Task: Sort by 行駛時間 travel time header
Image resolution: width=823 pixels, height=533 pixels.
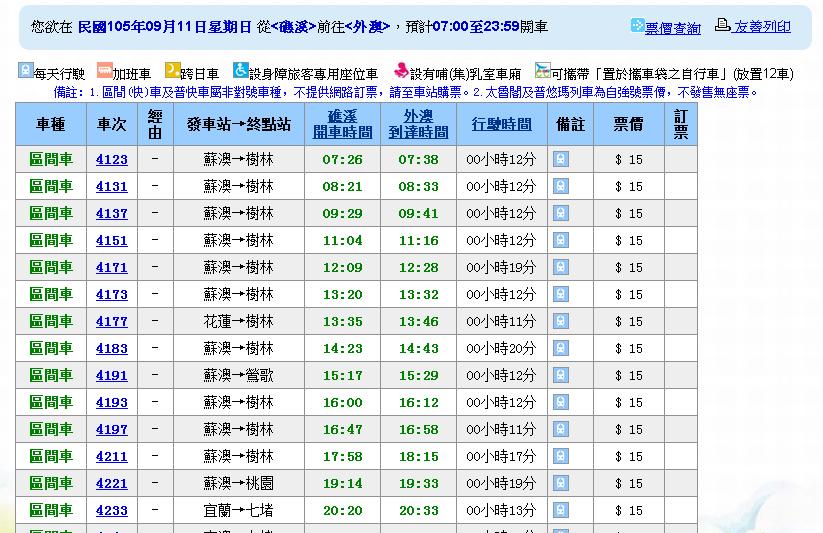Action: [501, 124]
